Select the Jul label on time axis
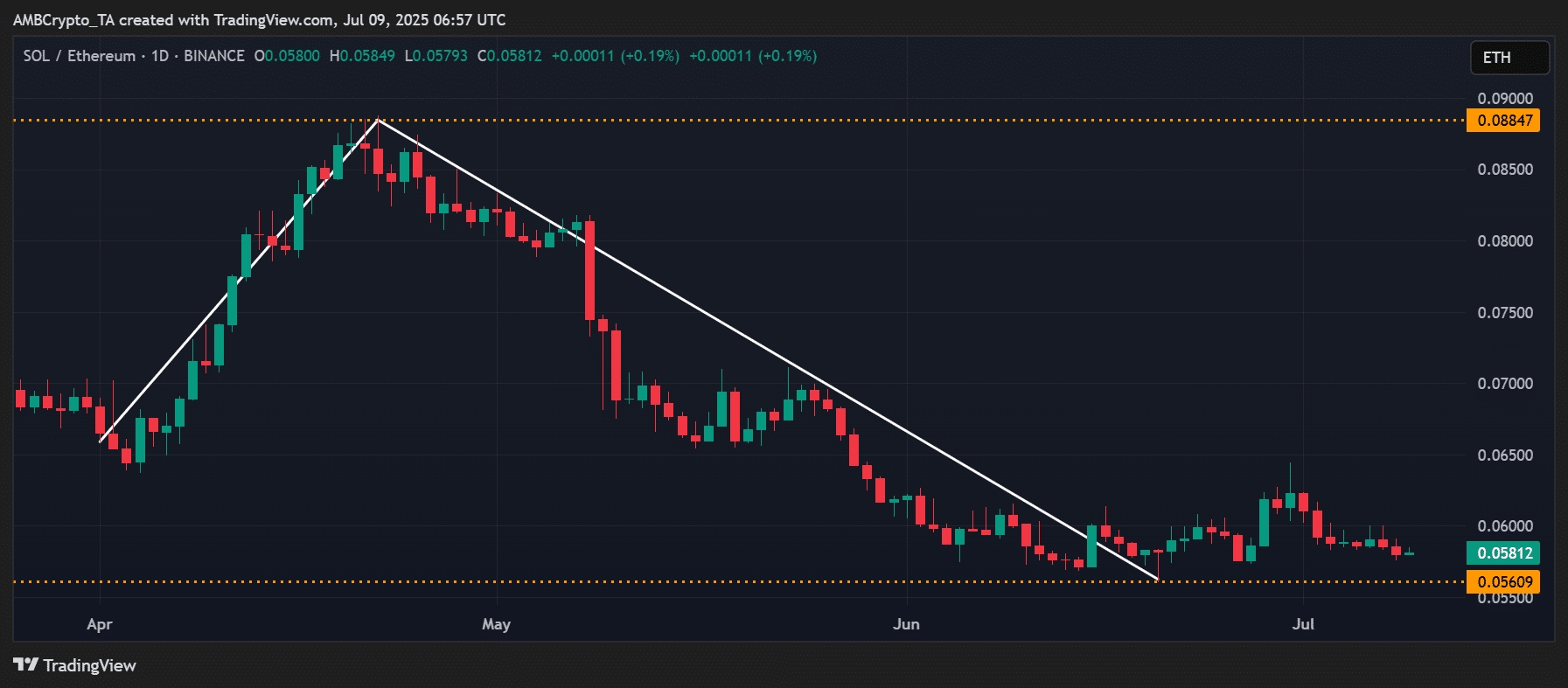 (1303, 624)
